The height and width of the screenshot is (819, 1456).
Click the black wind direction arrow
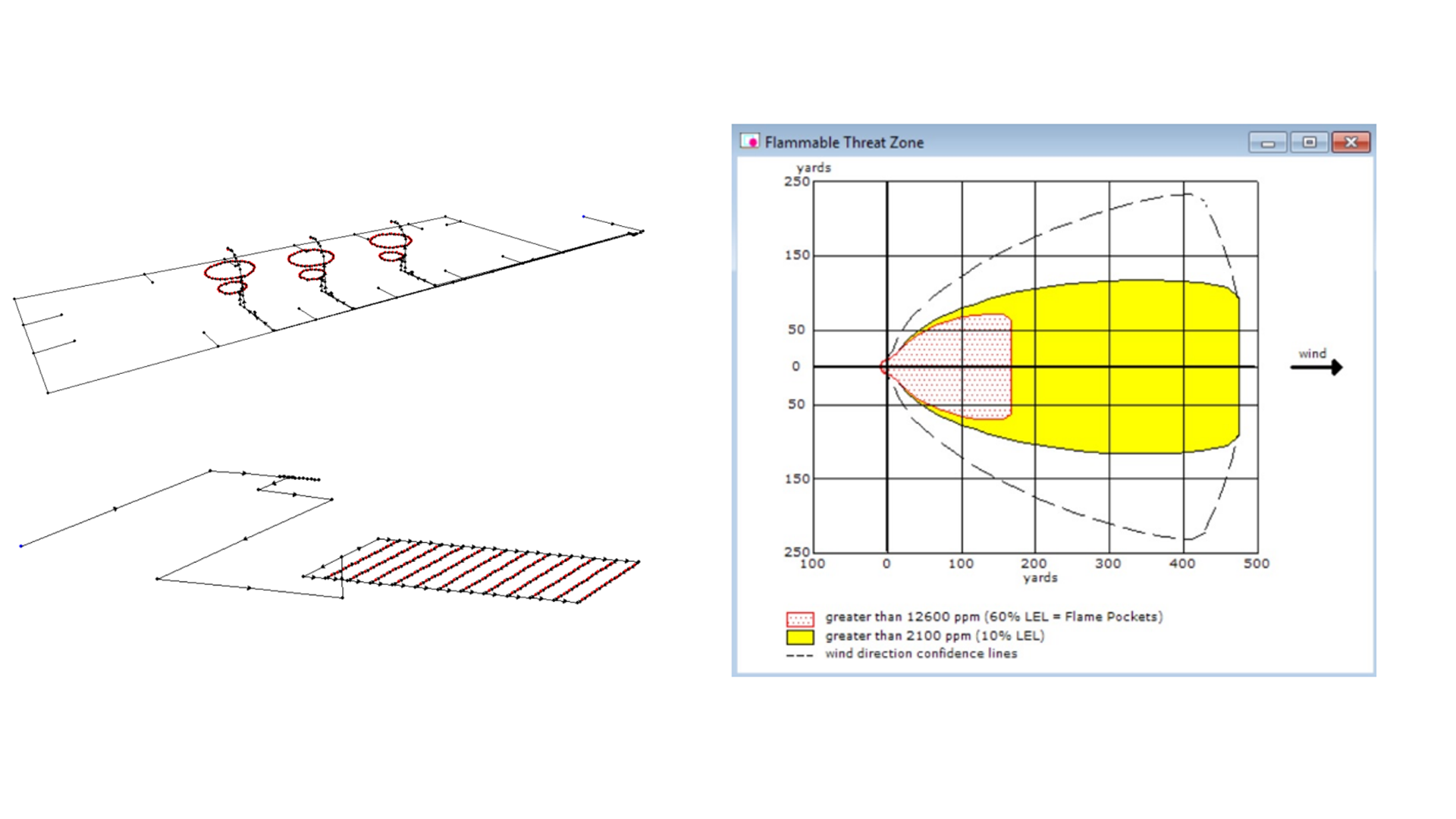[x=1316, y=368]
